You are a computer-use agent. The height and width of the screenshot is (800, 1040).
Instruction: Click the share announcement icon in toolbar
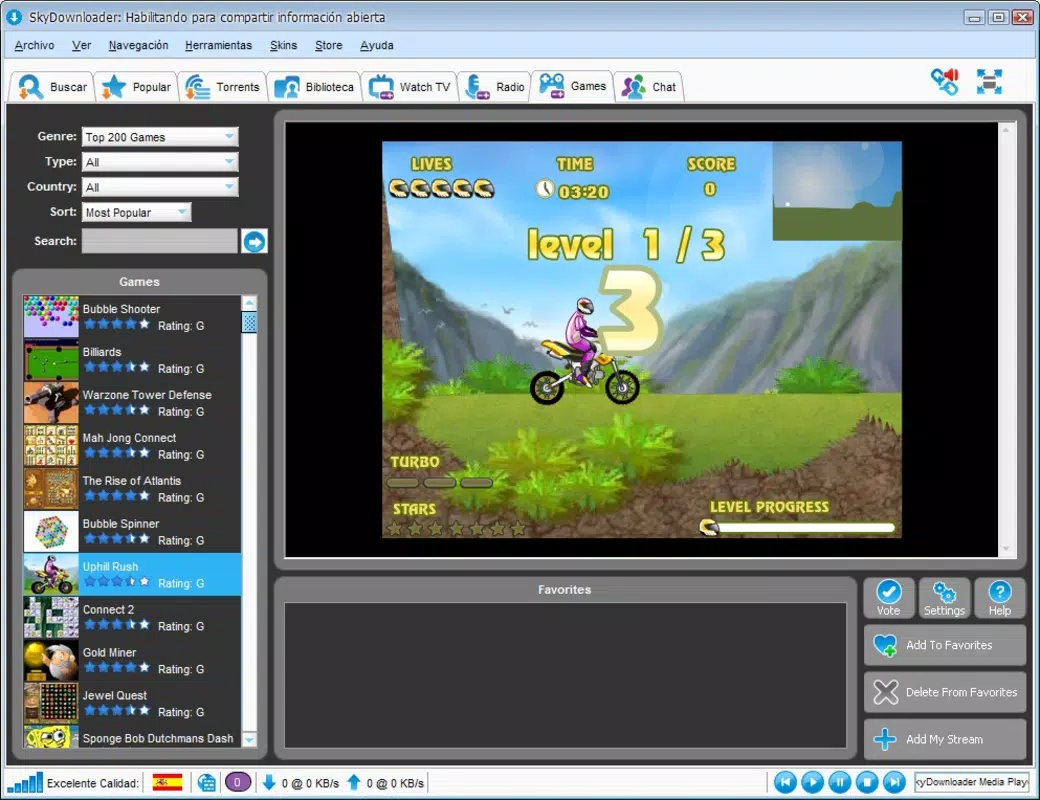click(945, 82)
